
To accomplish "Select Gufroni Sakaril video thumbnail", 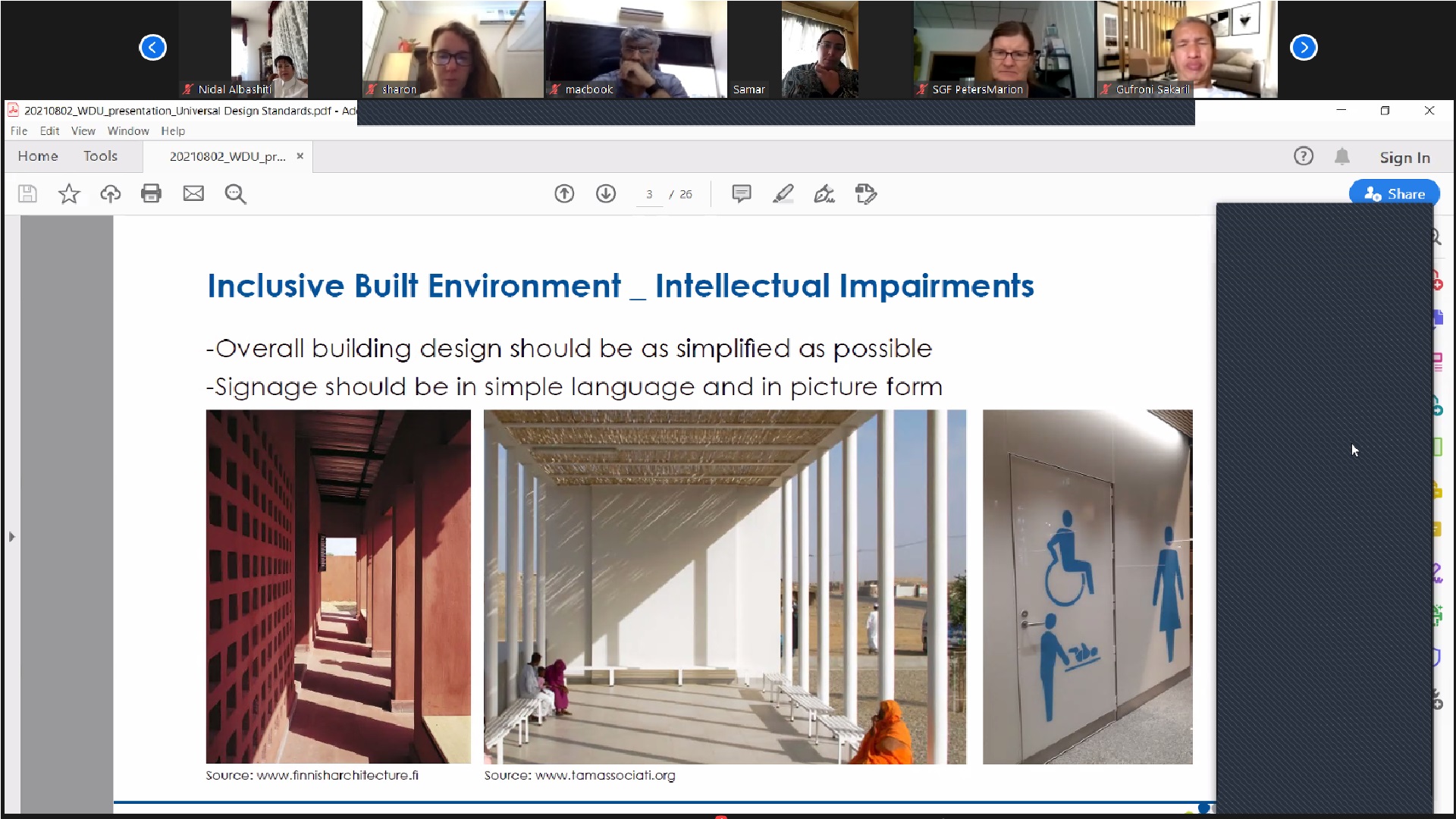I will click(x=1187, y=49).
